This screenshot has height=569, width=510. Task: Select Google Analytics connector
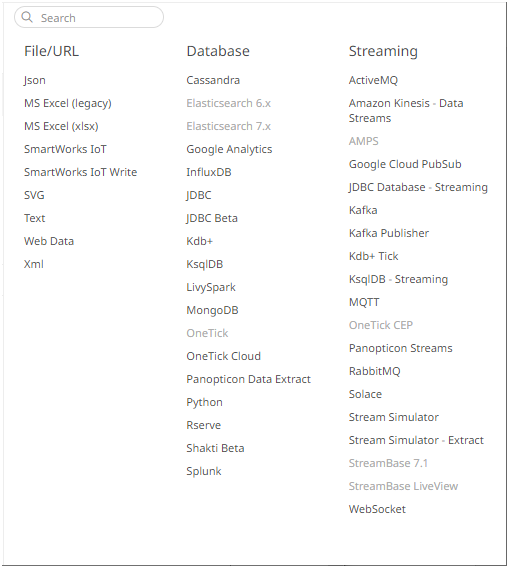[x=229, y=149]
